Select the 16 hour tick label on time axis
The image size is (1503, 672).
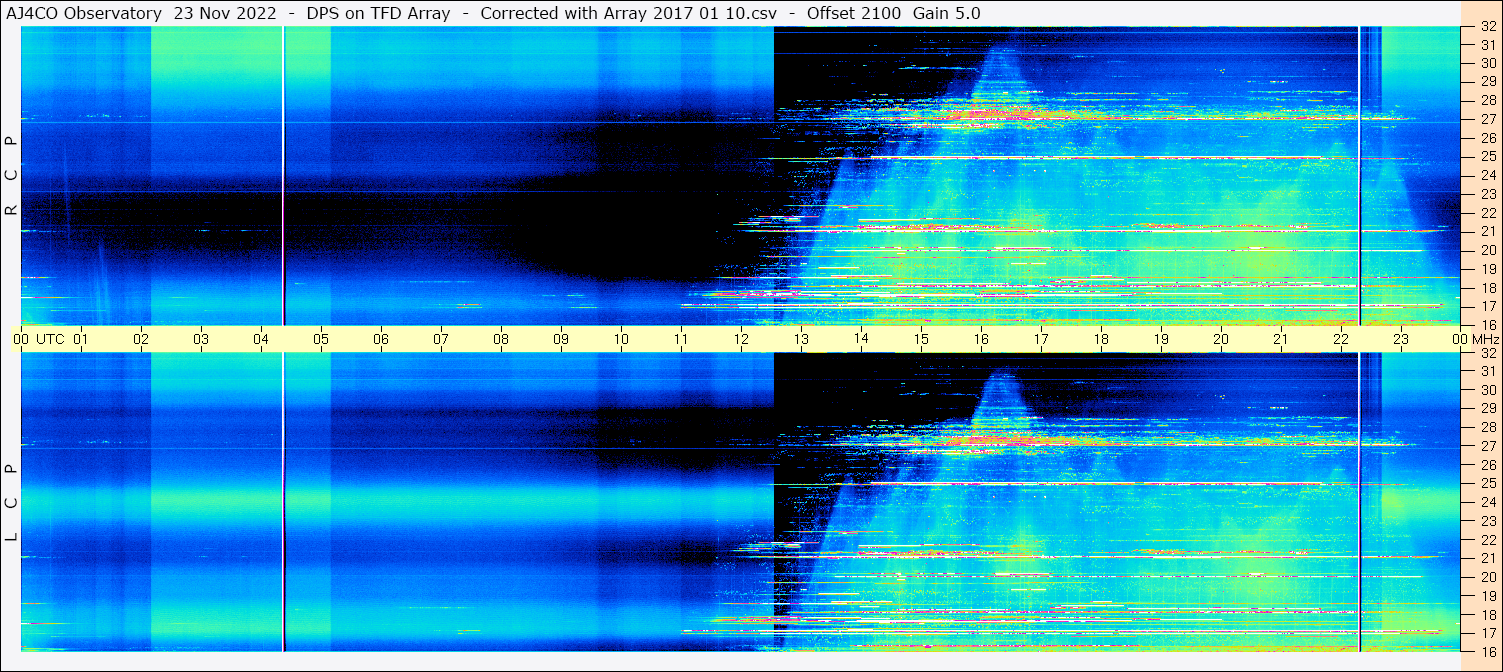pos(981,339)
